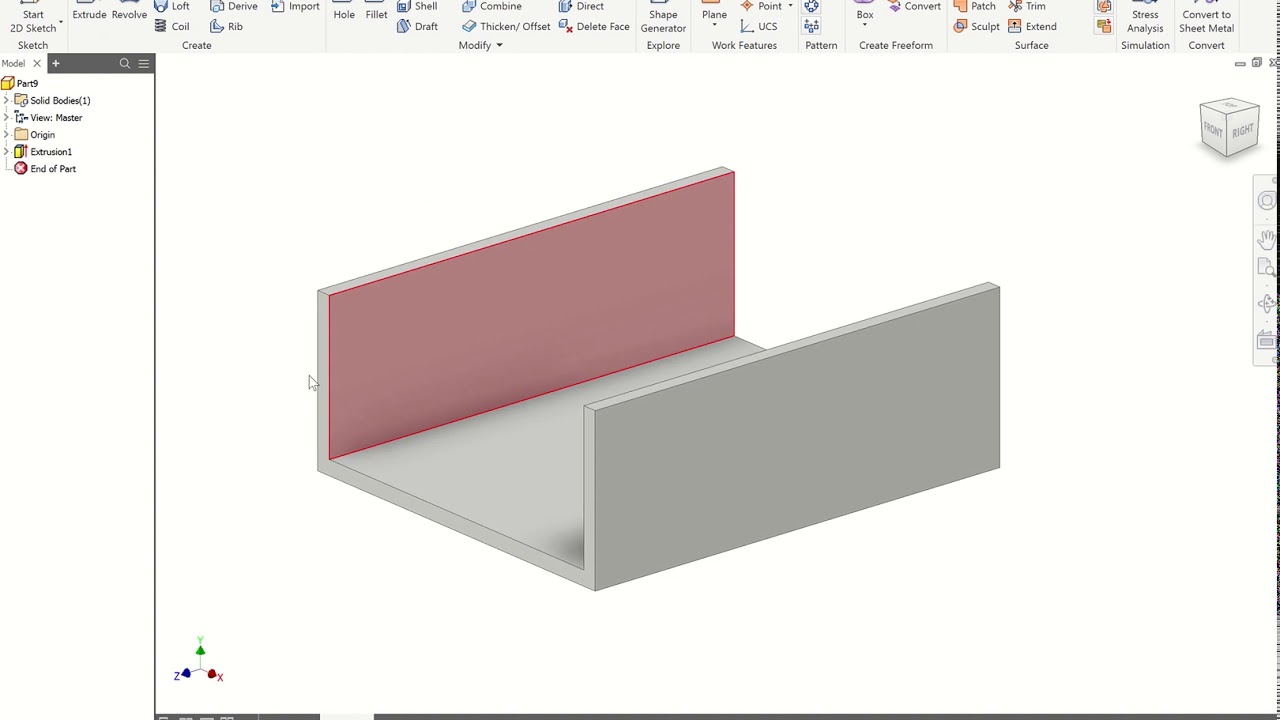Expand the Solid Bodies(1) node

click(x=6, y=100)
